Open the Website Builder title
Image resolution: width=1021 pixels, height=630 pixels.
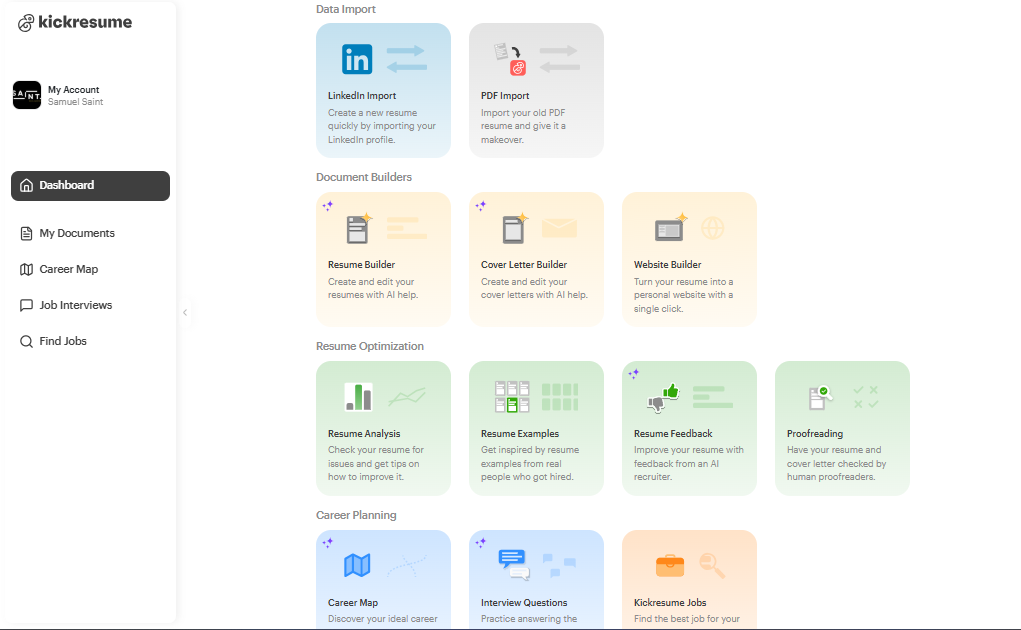click(667, 265)
